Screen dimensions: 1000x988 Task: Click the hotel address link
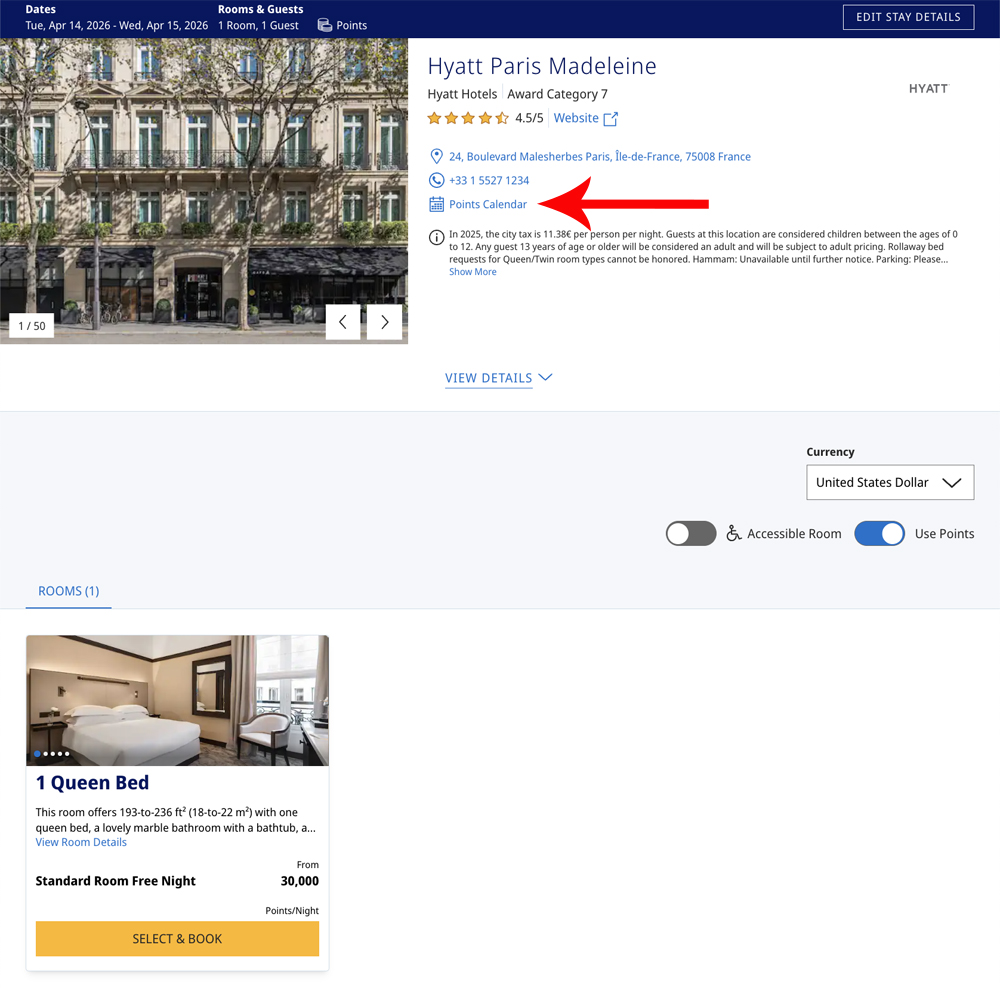[x=599, y=156]
